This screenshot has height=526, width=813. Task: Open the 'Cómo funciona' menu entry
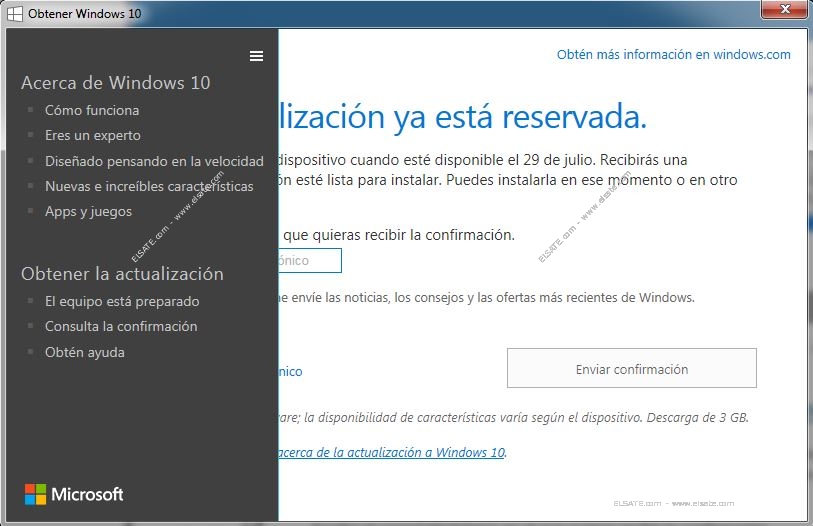click(92, 110)
